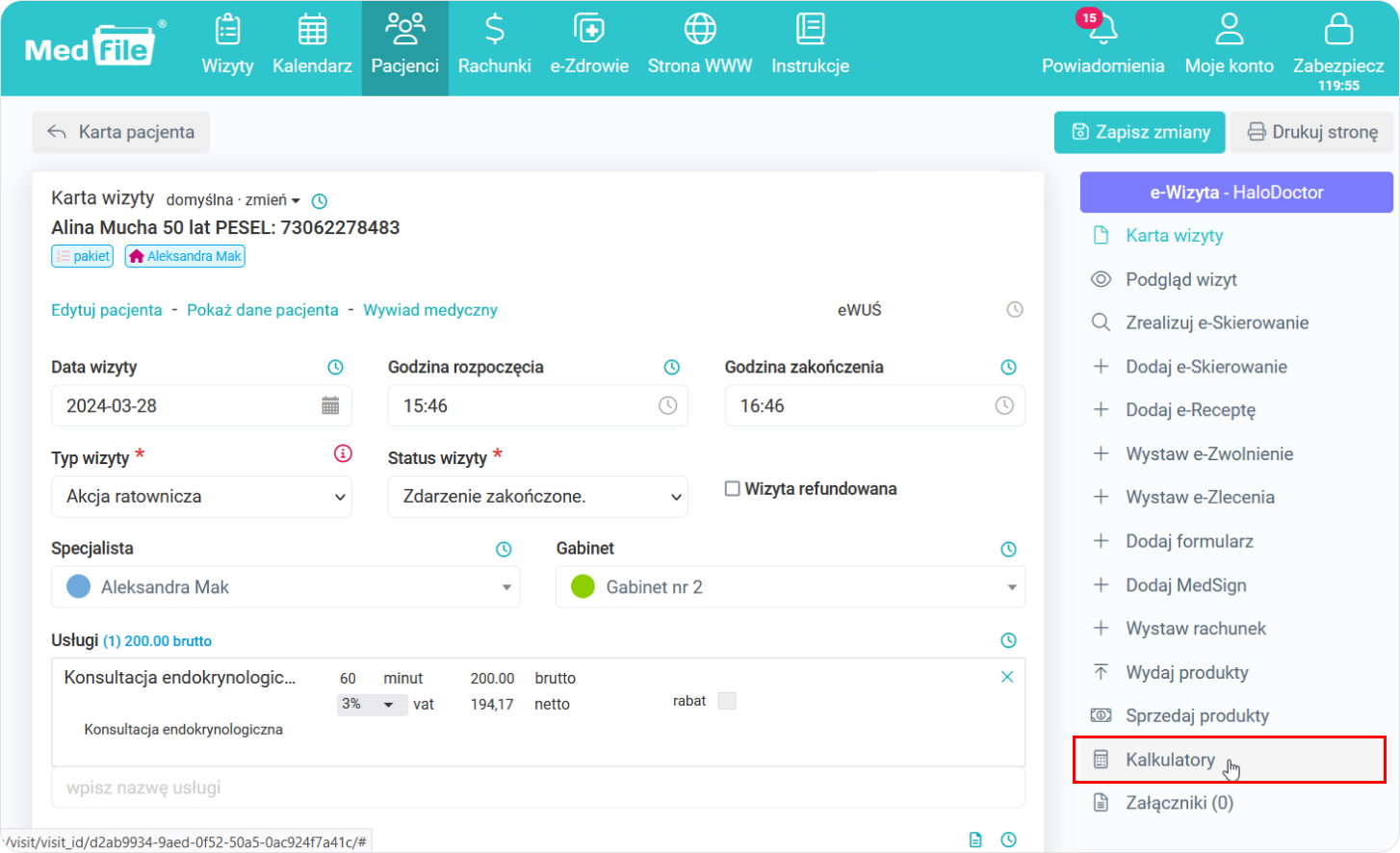Open Gabinet nr 2 dropdown
The height and width of the screenshot is (853, 1400).
(x=791, y=587)
